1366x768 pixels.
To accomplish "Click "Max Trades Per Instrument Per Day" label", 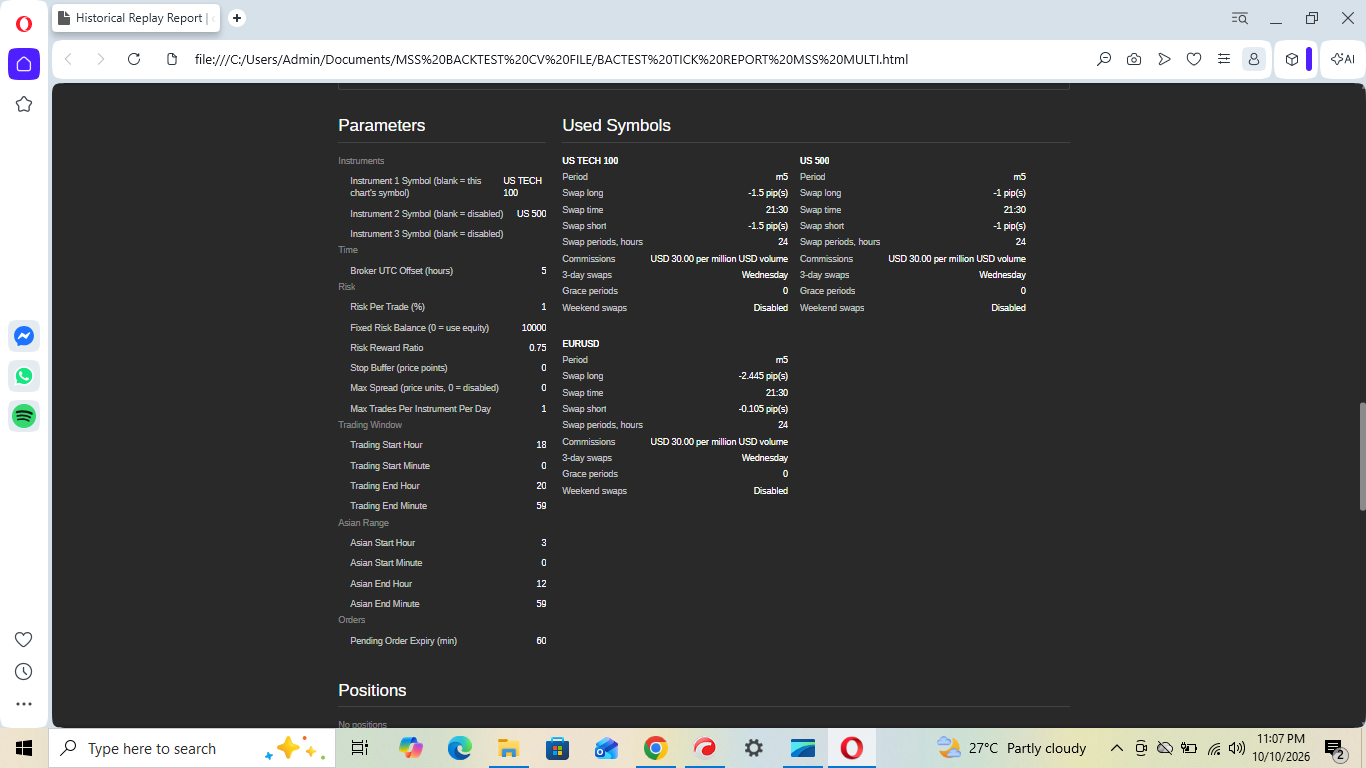I will coord(420,409).
